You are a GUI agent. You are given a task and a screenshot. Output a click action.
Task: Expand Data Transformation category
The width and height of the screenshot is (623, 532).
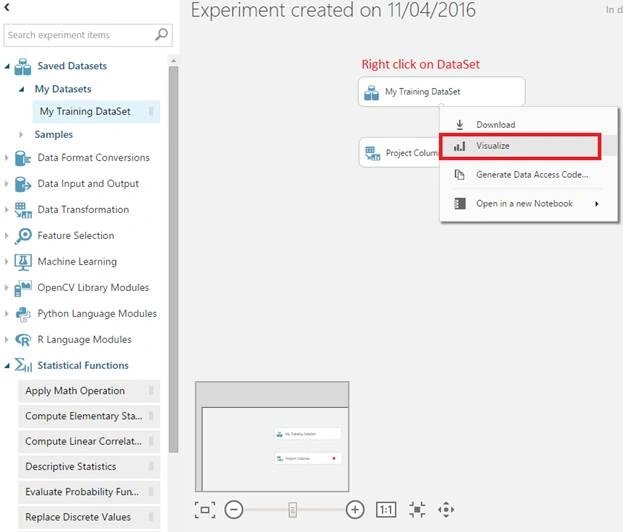click(x=6, y=209)
